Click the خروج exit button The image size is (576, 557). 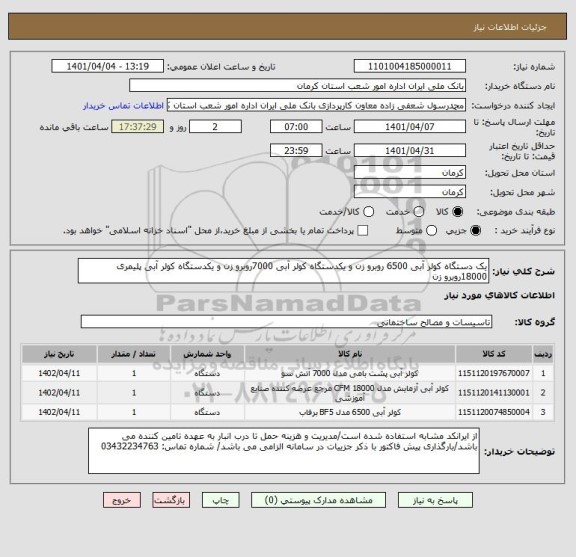tap(122, 500)
